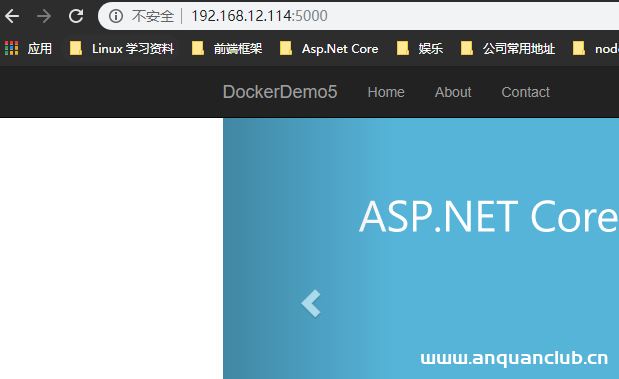Open site info via the not-secure icon
619x379 pixels.
(116, 16)
